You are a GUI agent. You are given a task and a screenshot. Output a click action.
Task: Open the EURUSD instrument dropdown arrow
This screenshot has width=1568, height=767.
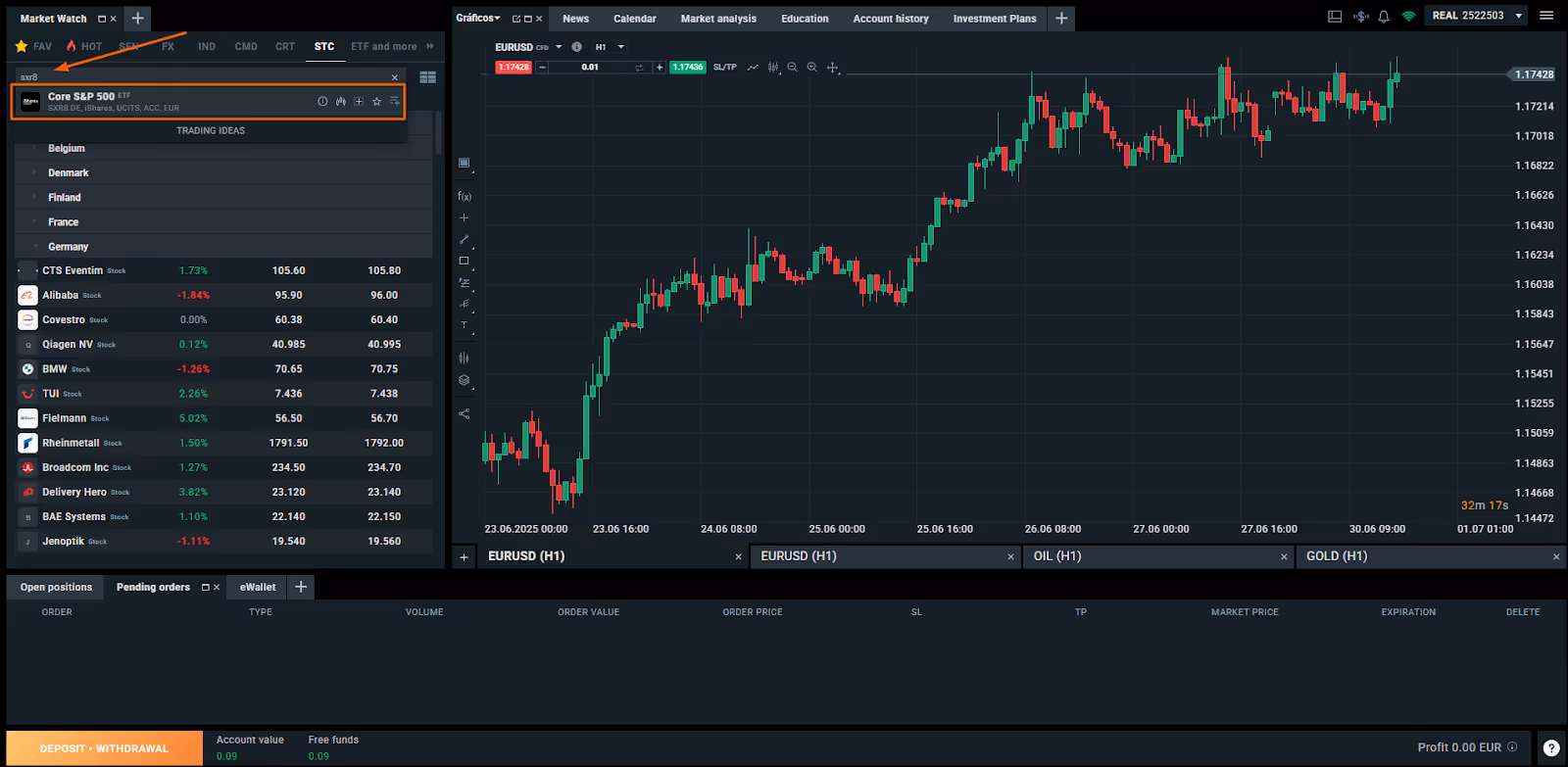point(559,47)
